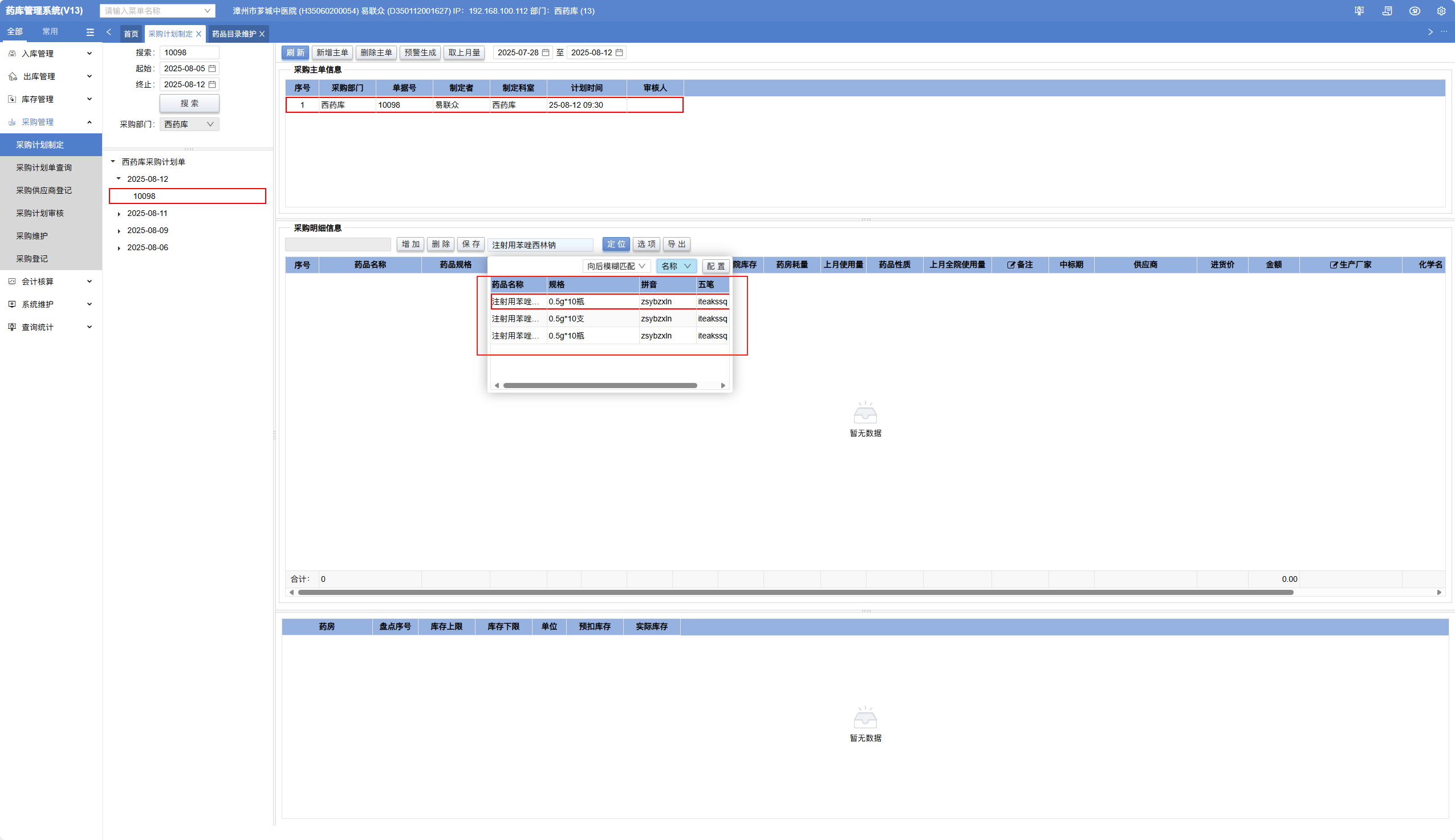This screenshot has width=1455, height=840.
Task: Click the scroll-tabs-left arrow icon
Action: coord(109,32)
